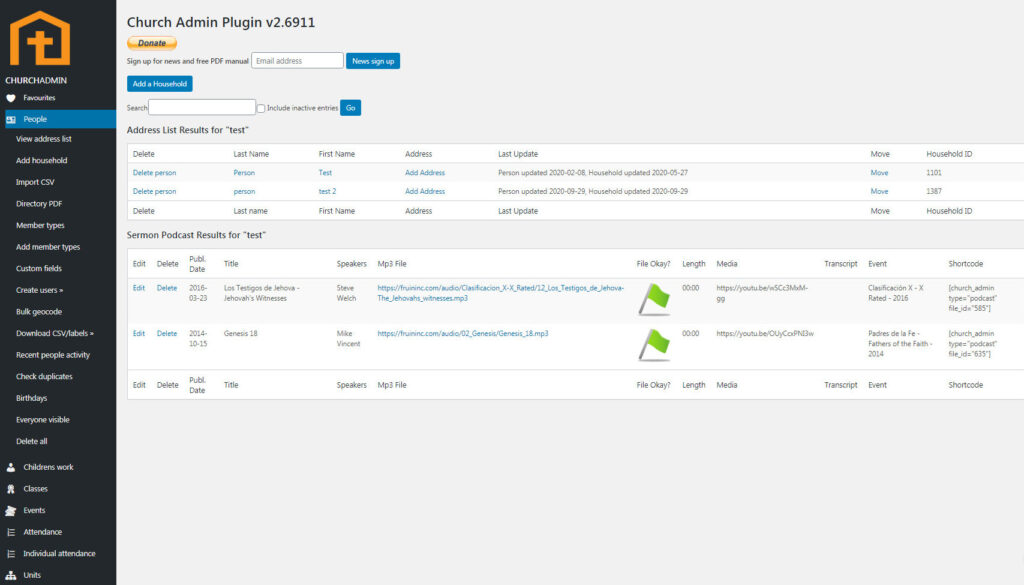
Task: Enable Include inactive entries checkbox
Action: coord(261,108)
